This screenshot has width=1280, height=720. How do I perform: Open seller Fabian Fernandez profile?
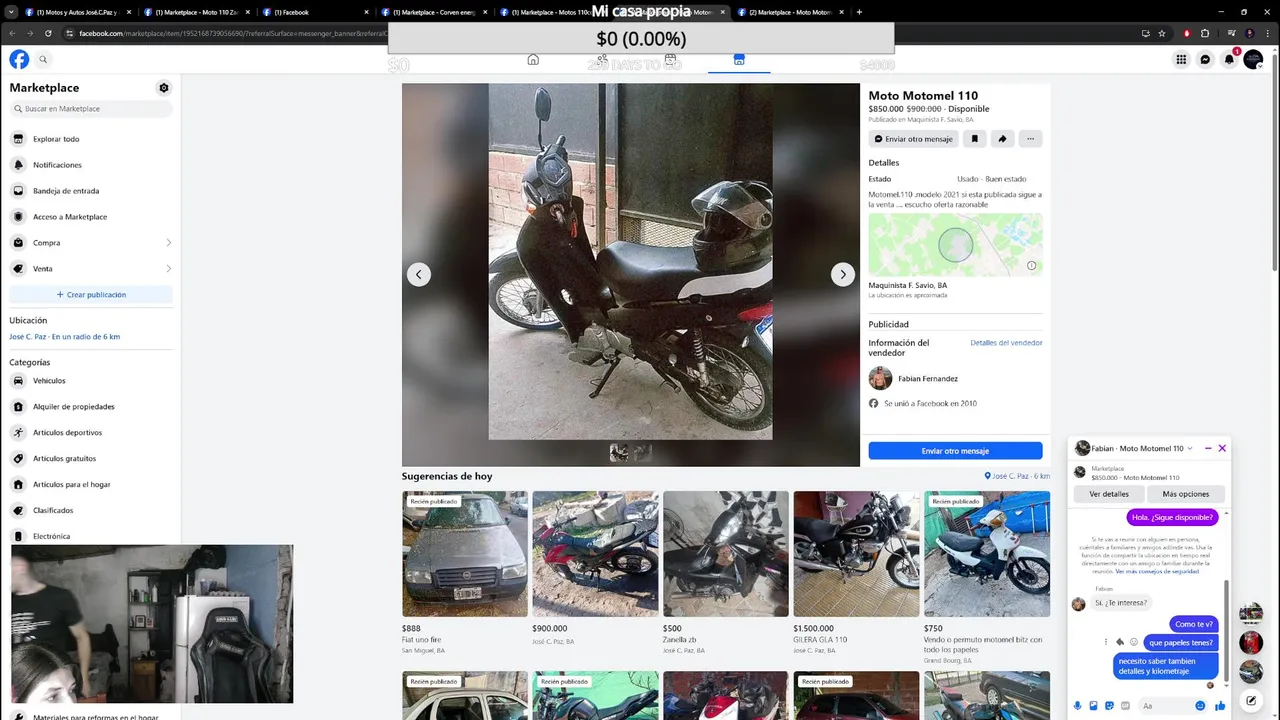[x=928, y=379]
